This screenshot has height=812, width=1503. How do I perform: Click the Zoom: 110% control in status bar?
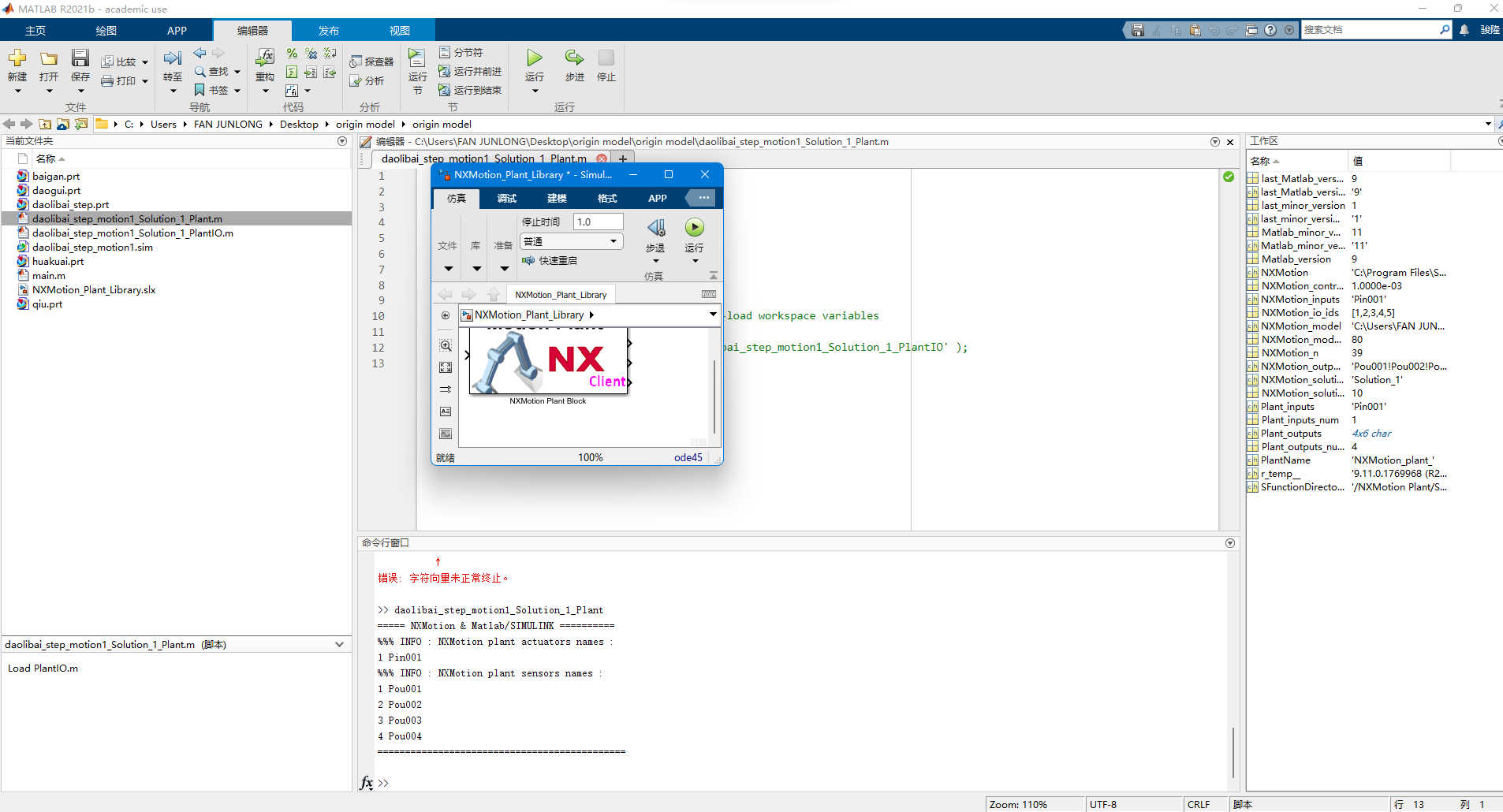pyautogui.click(x=1020, y=804)
